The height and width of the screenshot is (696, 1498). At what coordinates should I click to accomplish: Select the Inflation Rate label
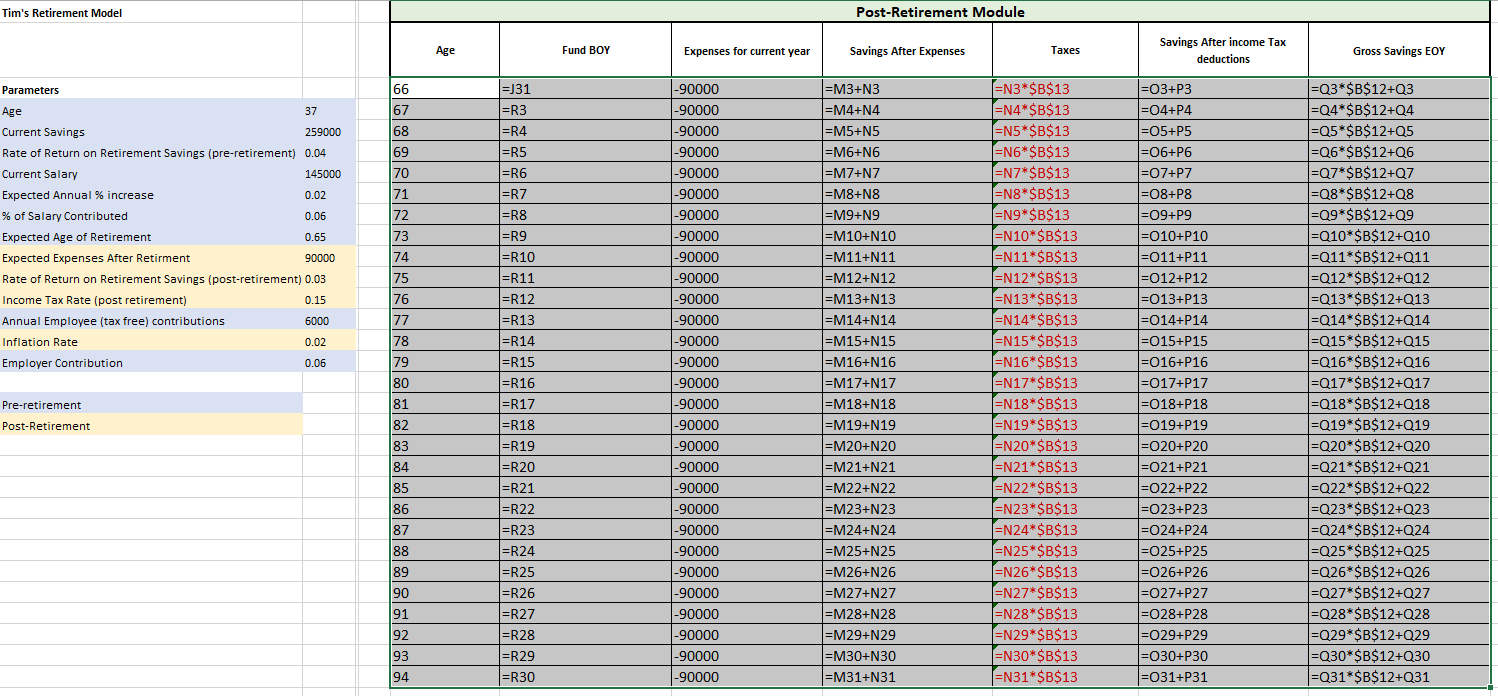tap(151, 342)
